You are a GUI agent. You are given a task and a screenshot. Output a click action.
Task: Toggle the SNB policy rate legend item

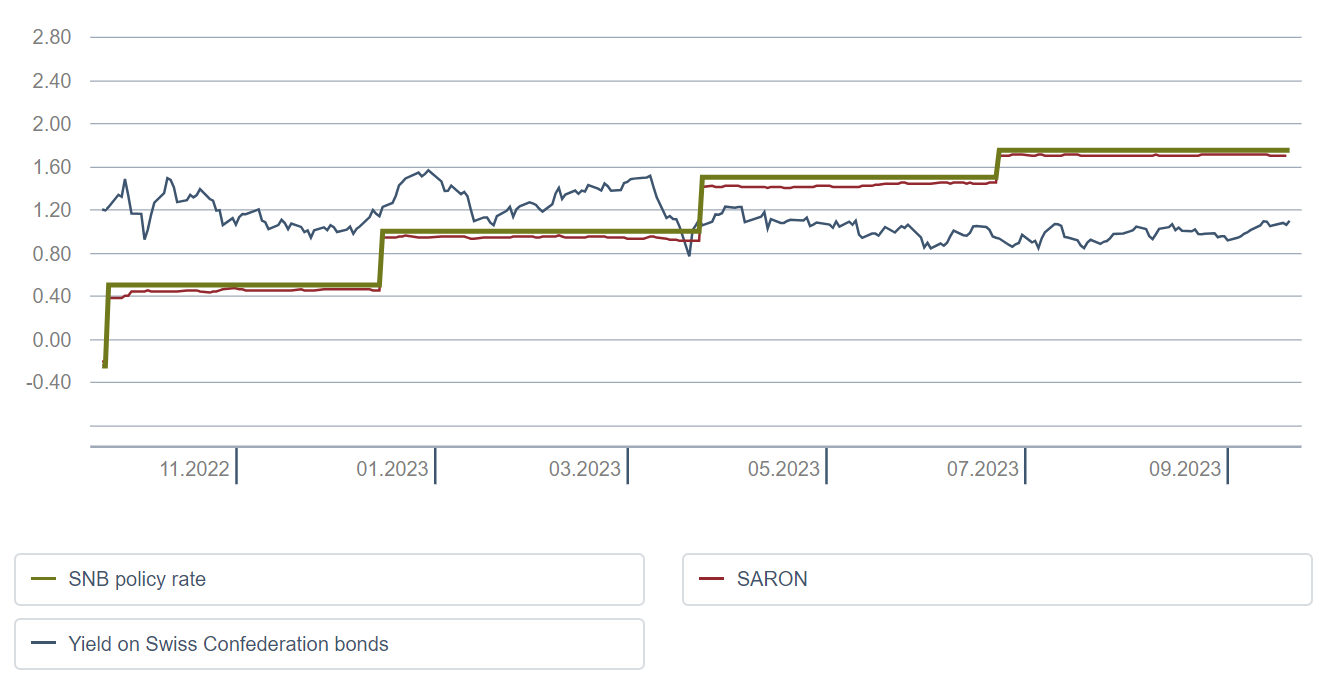(328, 579)
